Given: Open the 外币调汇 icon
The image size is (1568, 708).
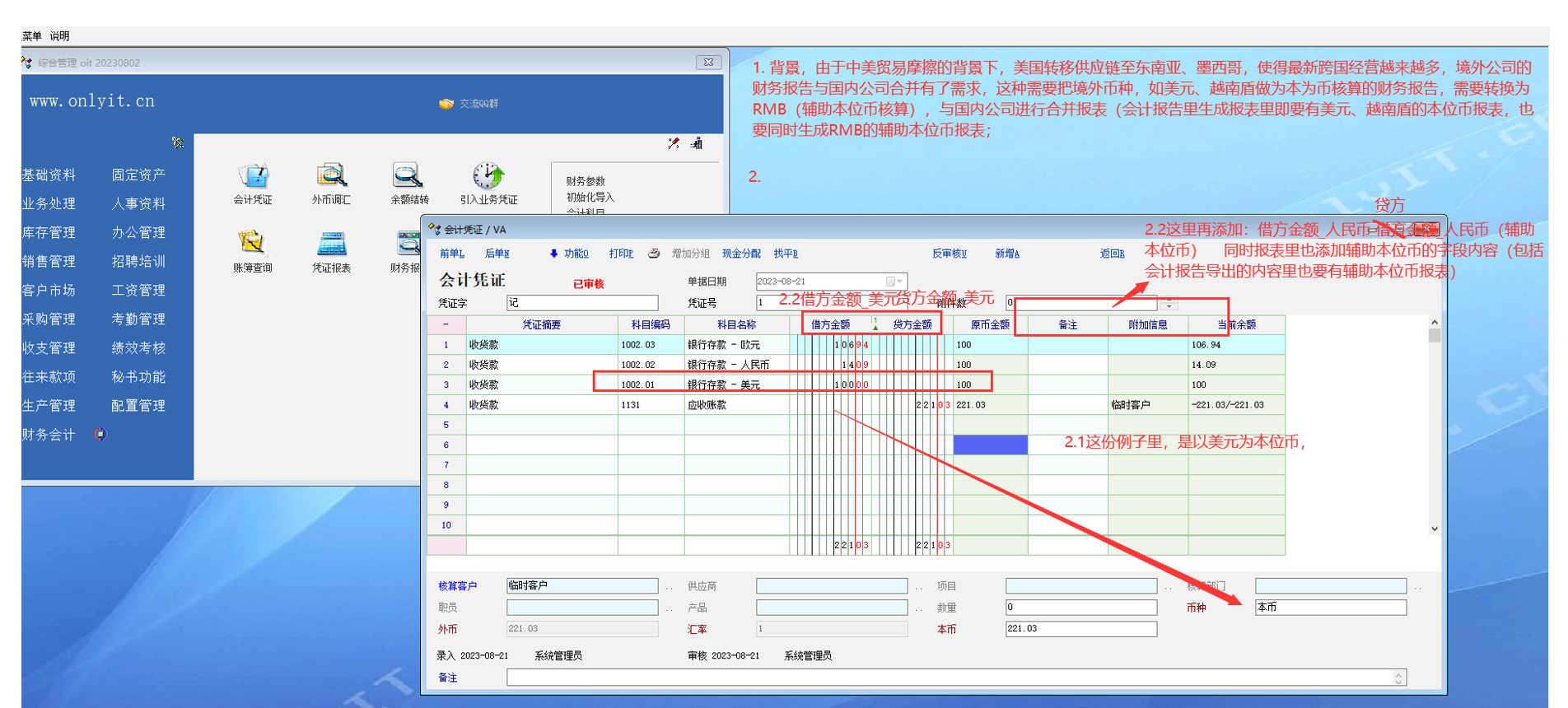Looking at the screenshot, I should click(331, 176).
